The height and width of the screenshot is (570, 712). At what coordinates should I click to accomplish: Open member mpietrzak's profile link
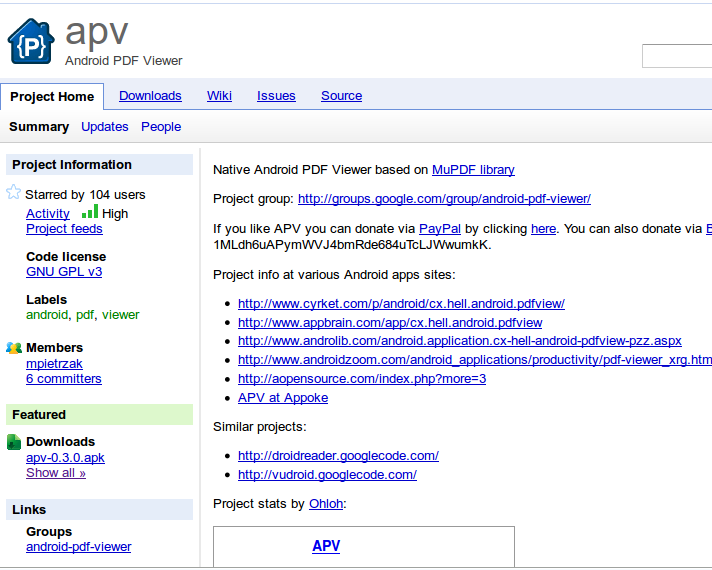54,364
